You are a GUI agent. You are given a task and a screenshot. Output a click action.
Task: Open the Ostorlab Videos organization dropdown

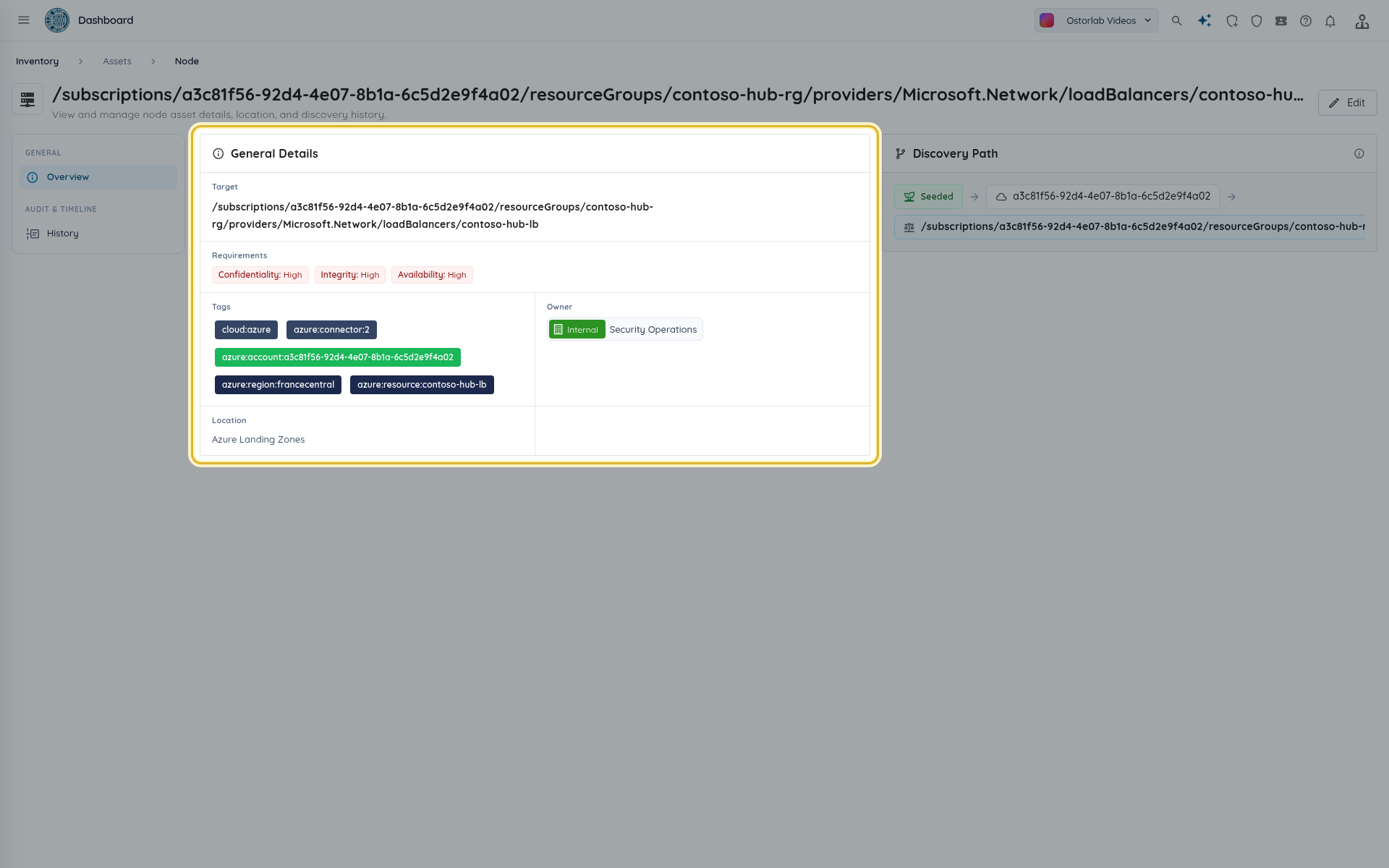pos(1097,20)
